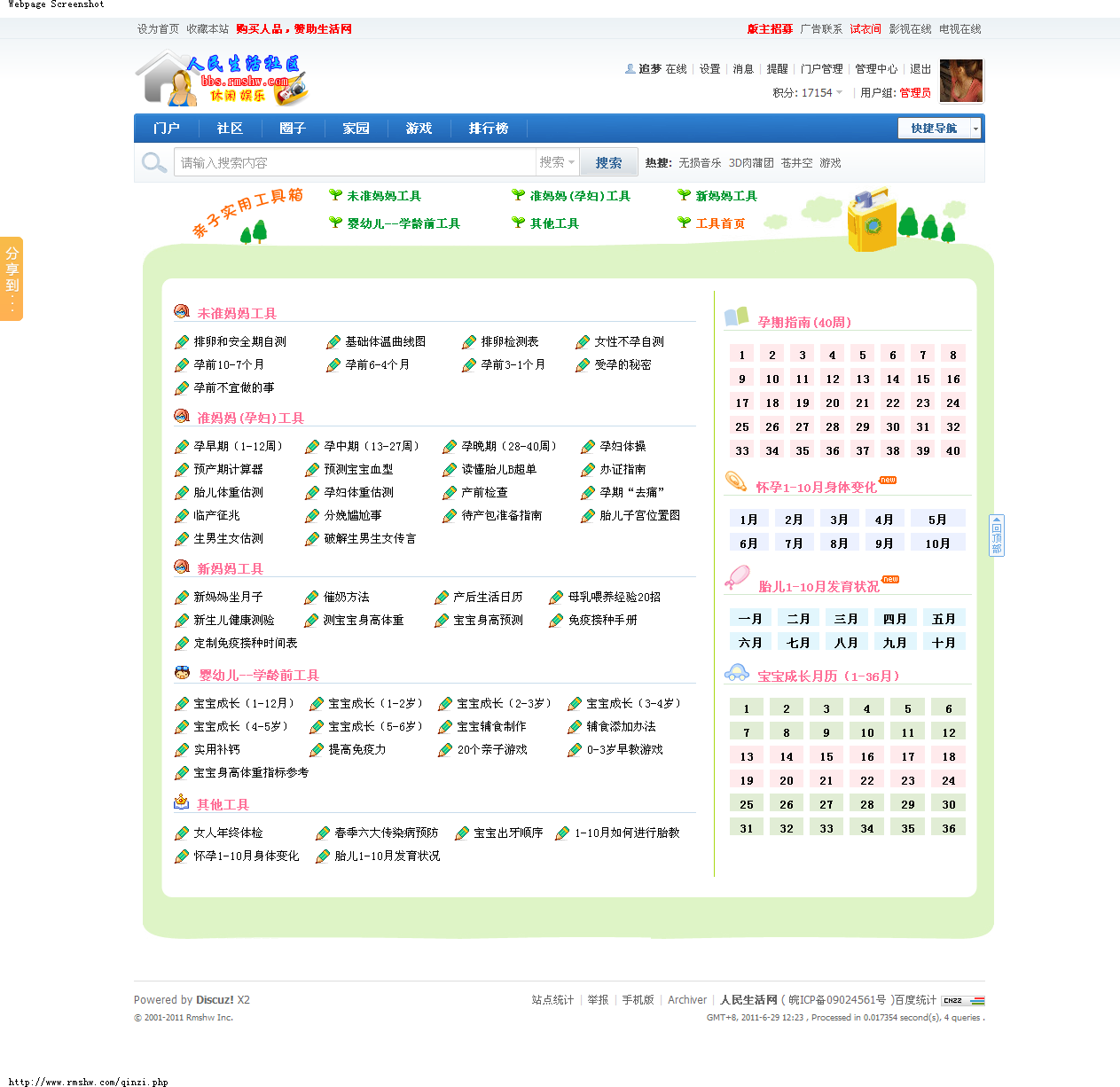Viewport: 1120px width, 1087px height.
Task: Open the 快捷导航 dropdown
Action: pyautogui.click(x=939, y=129)
